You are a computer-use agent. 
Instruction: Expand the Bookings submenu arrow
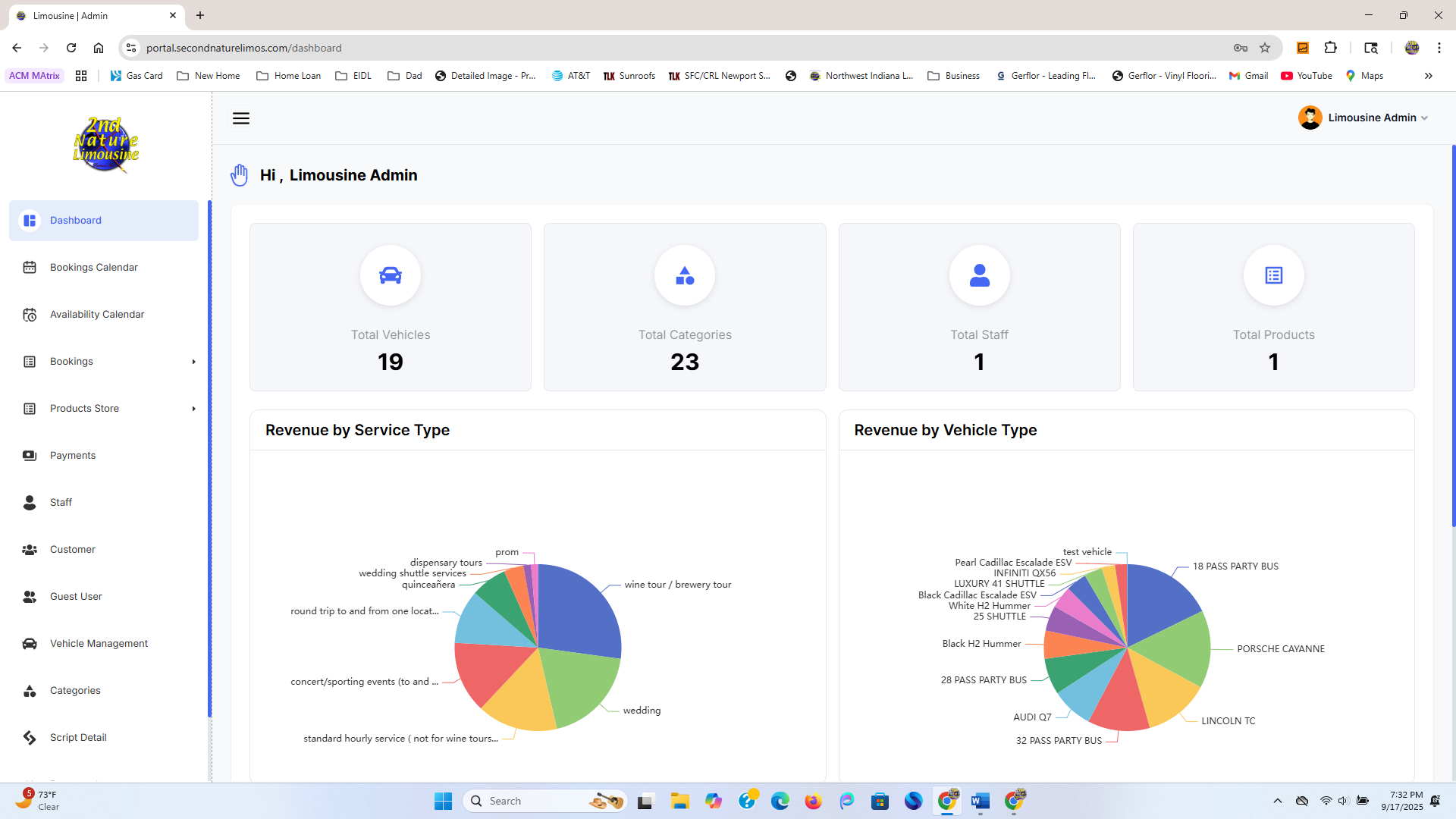193,362
